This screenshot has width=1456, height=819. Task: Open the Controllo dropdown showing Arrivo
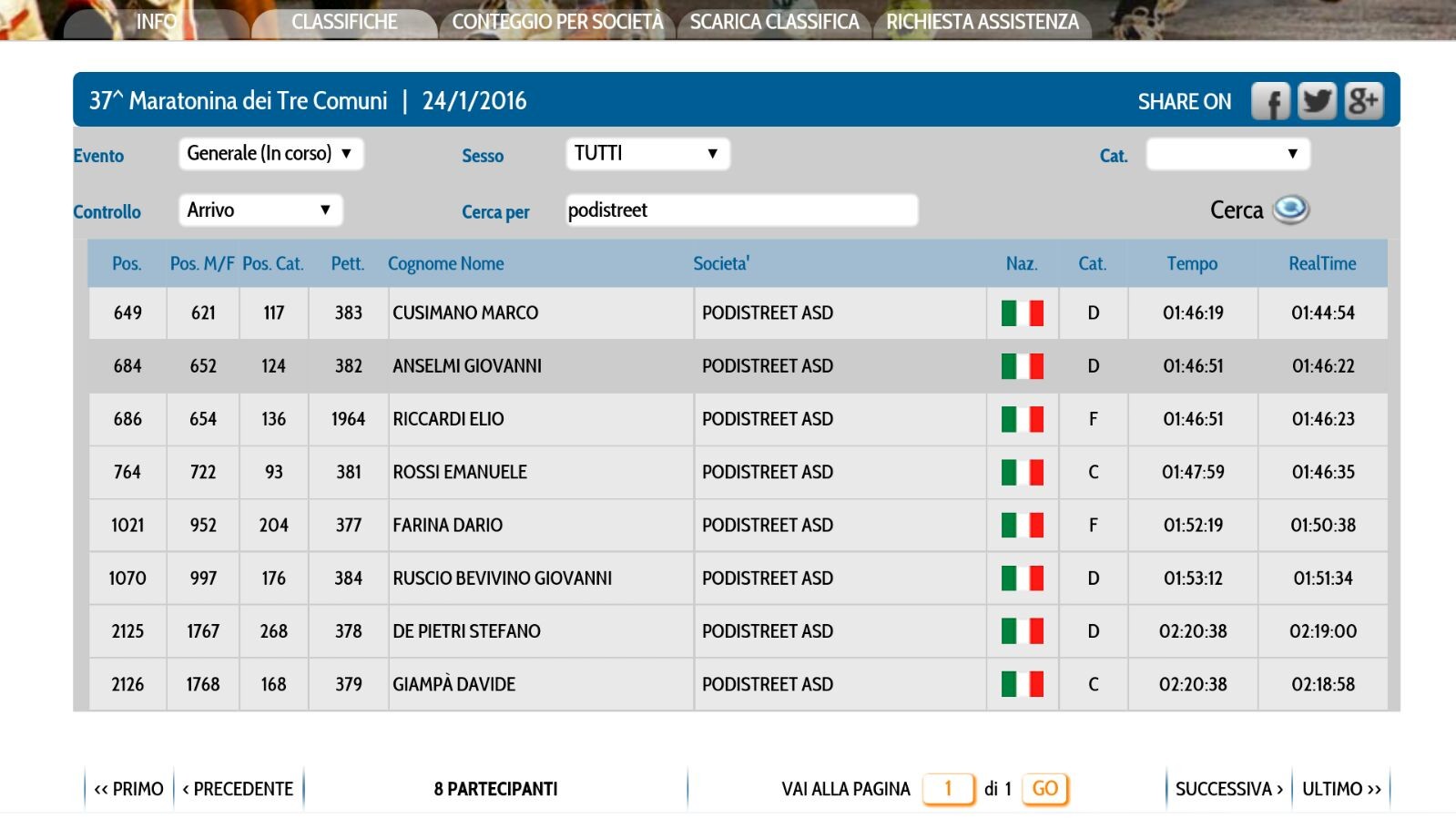[260, 210]
